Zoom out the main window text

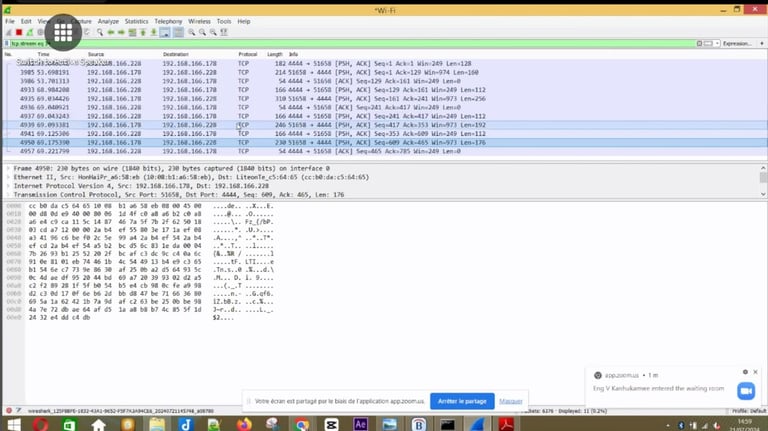point(202,32)
